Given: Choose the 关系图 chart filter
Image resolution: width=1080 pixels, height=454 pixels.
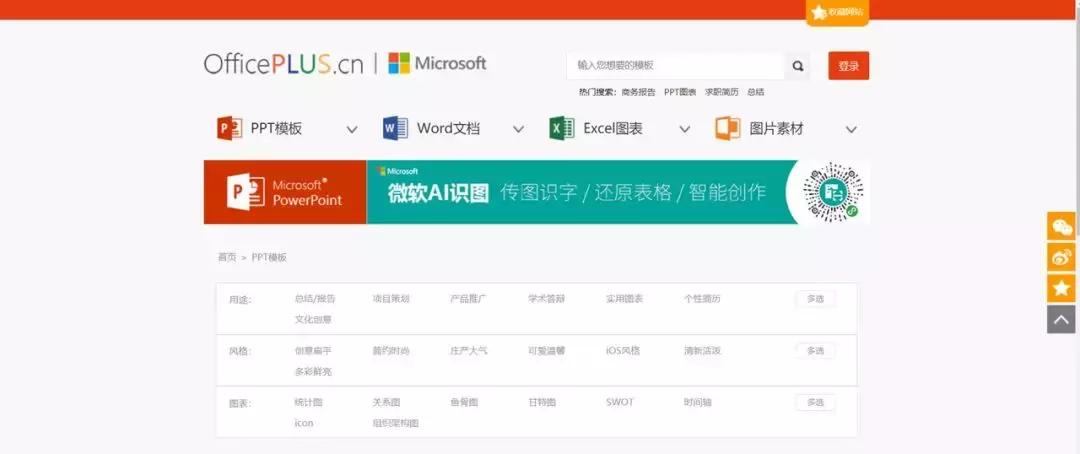Looking at the screenshot, I should (x=386, y=402).
